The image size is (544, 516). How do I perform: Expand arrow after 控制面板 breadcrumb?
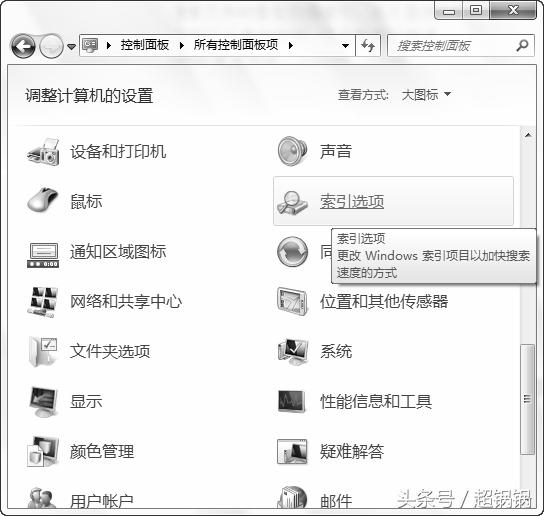[x=181, y=45]
